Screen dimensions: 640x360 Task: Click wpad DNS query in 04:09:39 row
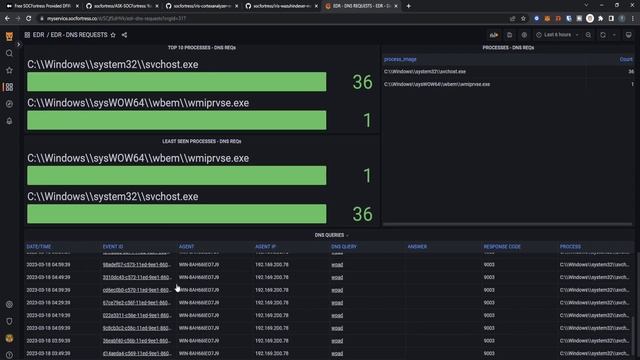(337, 328)
